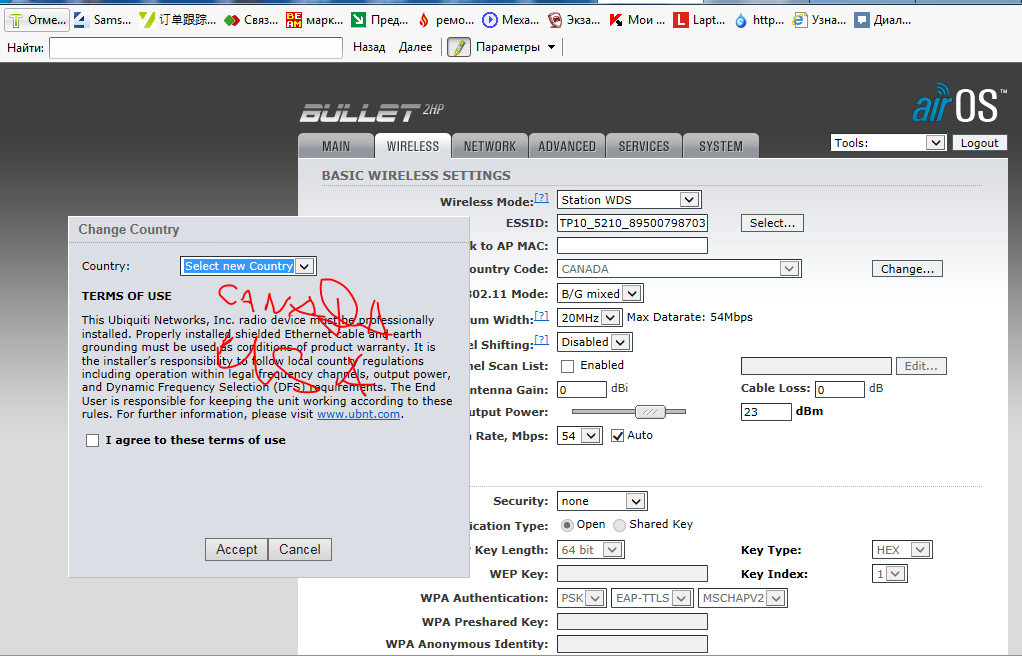This screenshot has height=656, width=1022.
Task: Switch to the MAIN tab
Action: pyautogui.click(x=336, y=146)
